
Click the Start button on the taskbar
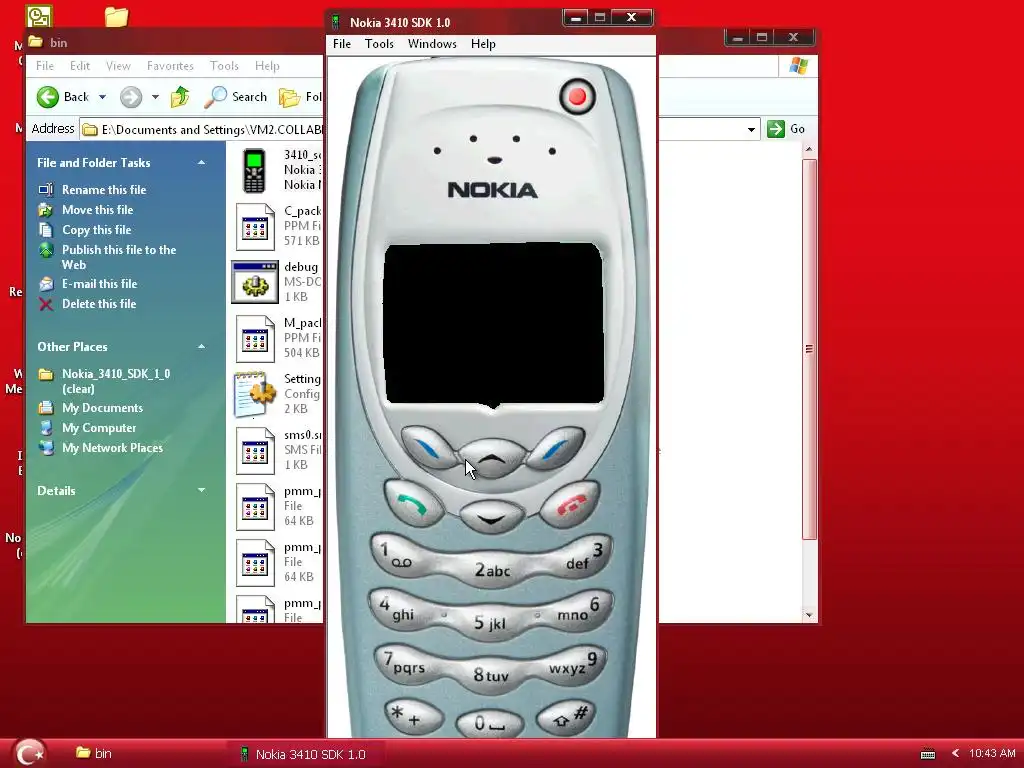coord(29,753)
